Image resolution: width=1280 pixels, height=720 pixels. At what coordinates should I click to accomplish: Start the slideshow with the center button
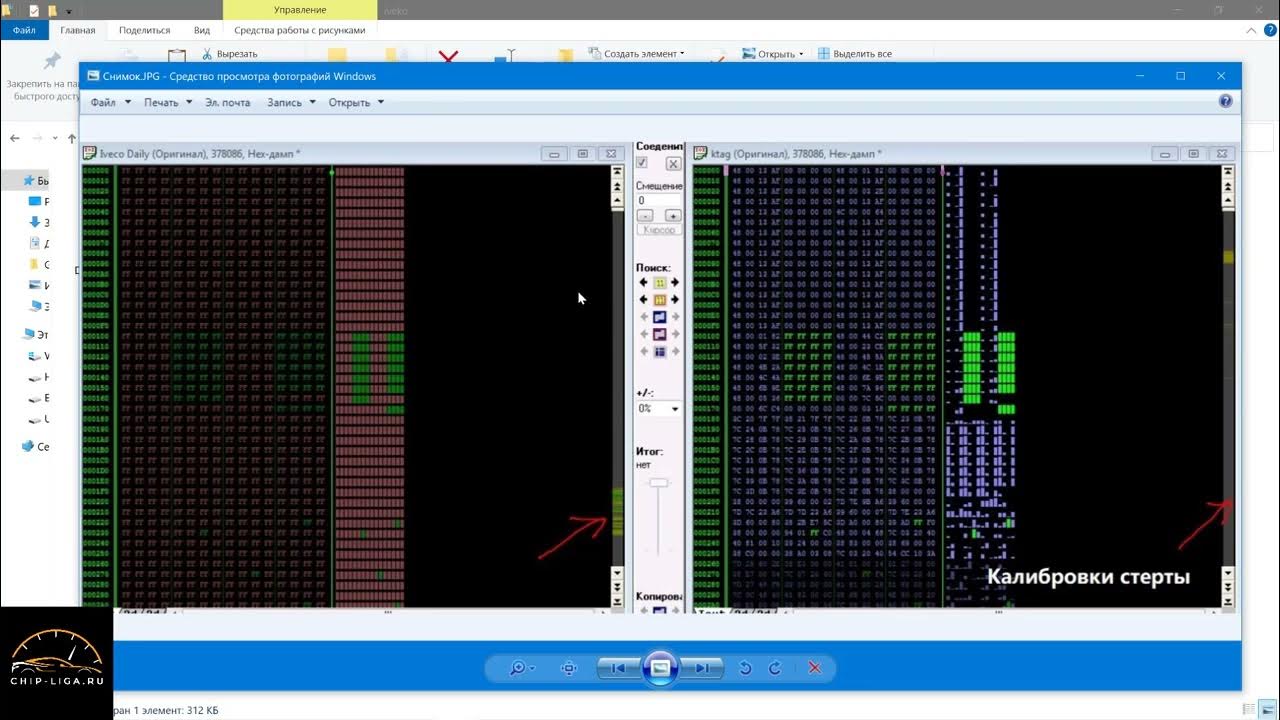click(x=660, y=668)
